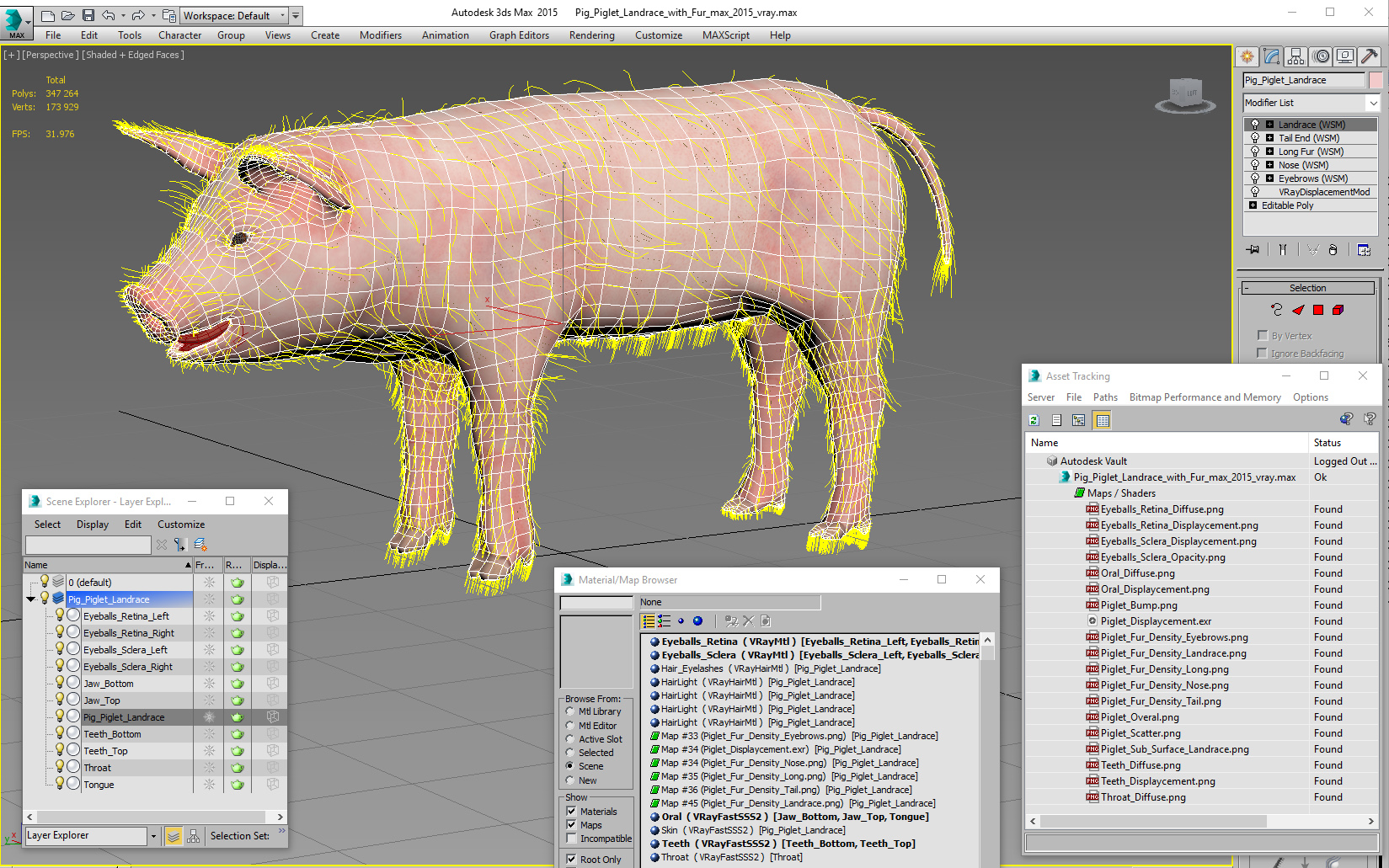Select Active Slot radio button
Screen dimensions: 1389x868
point(570,739)
